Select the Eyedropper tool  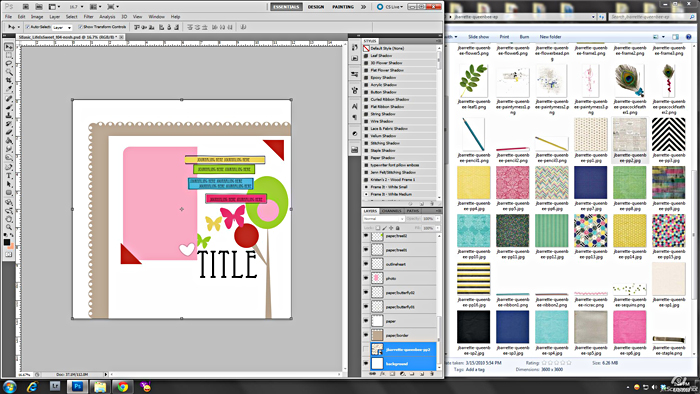coord(8,89)
